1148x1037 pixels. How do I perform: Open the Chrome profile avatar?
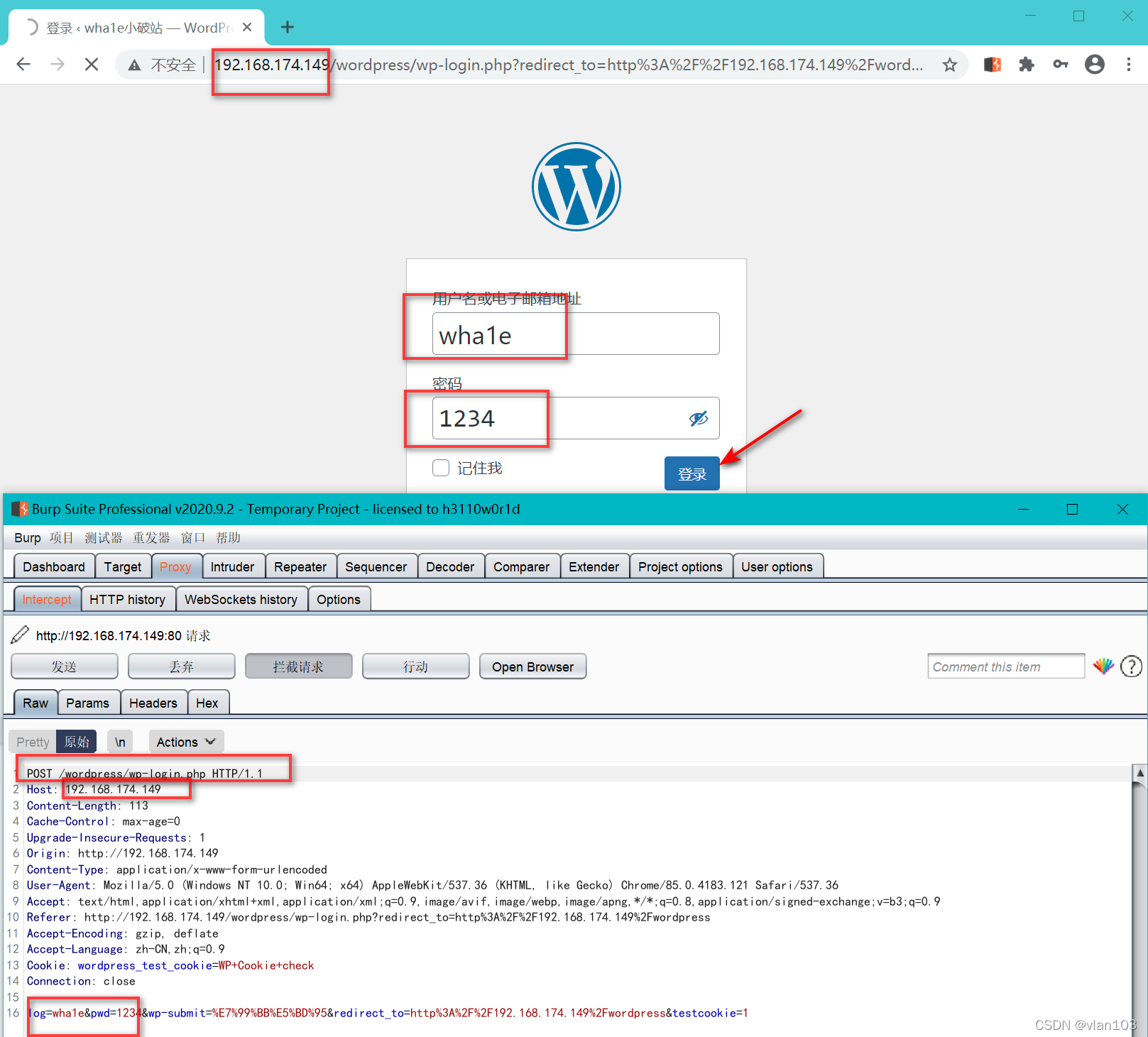(1095, 65)
